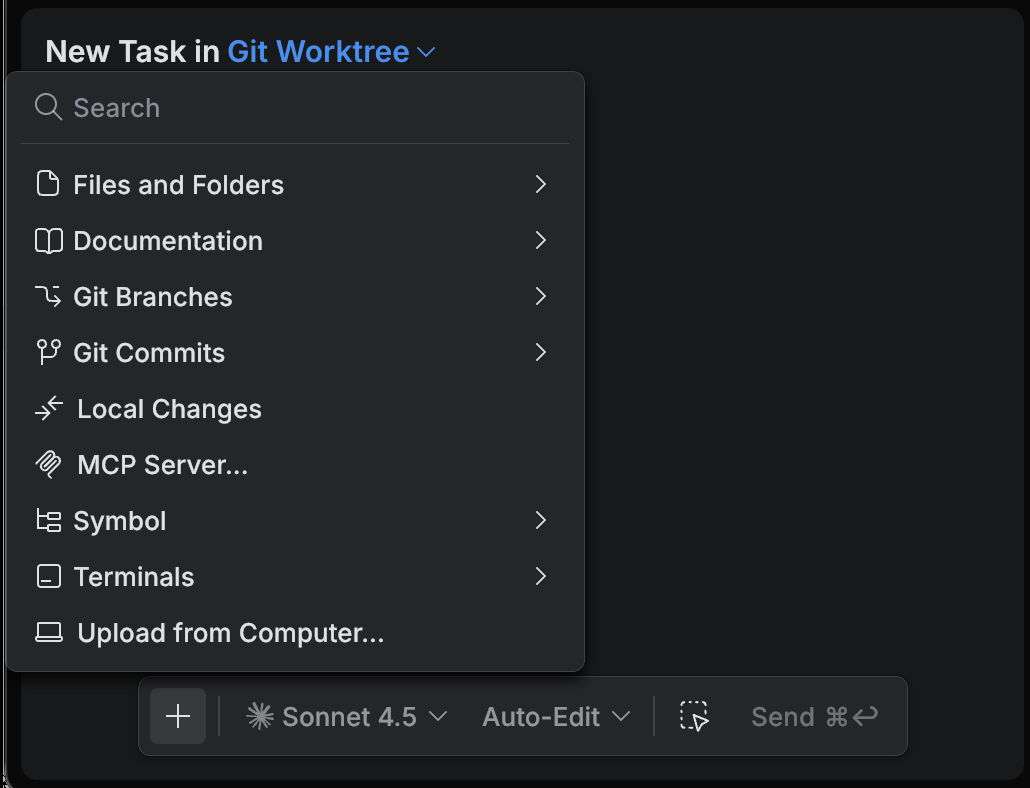Click the Git Branches branch icon
Viewport: 1030px width, 788px height.
48,296
